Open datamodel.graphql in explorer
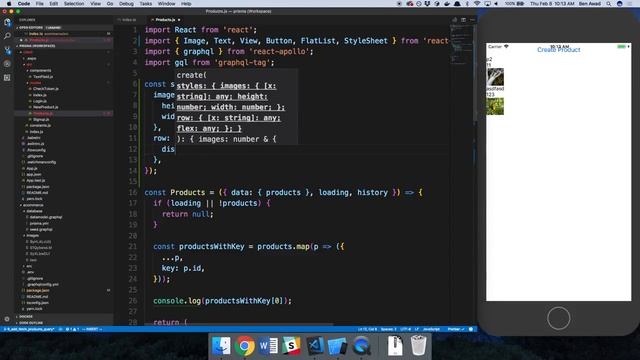This screenshot has width=640, height=360. [x=45, y=217]
